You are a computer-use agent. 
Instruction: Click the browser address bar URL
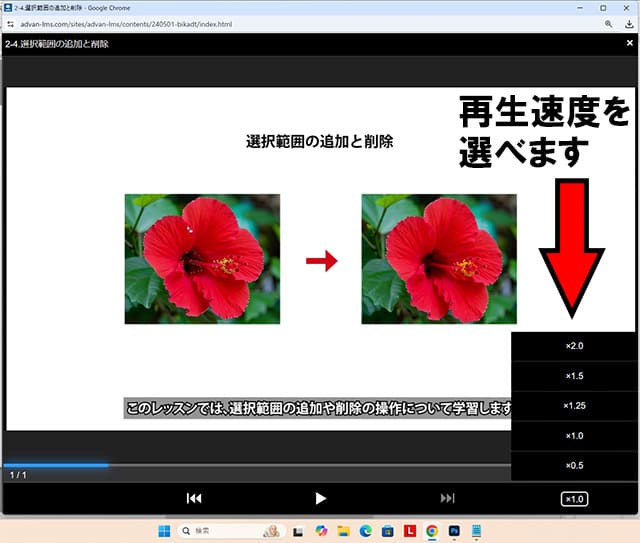[126, 24]
